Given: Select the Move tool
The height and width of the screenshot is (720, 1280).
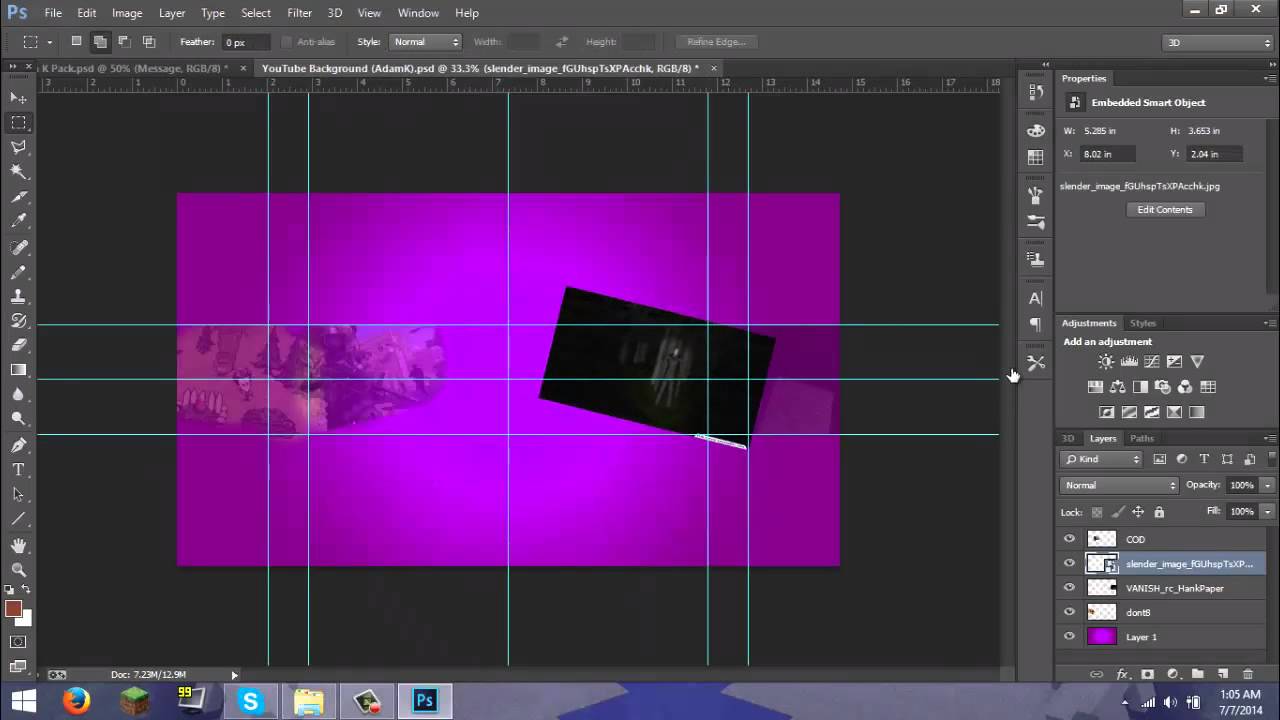Looking at the screenshot, I should 19,97.
